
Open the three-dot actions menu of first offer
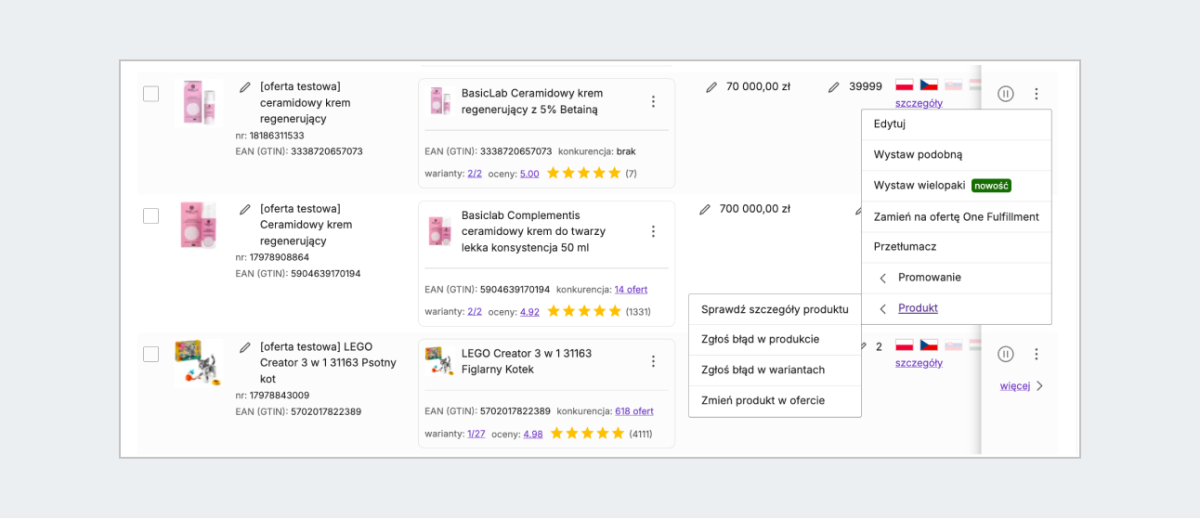(1036, 94)
